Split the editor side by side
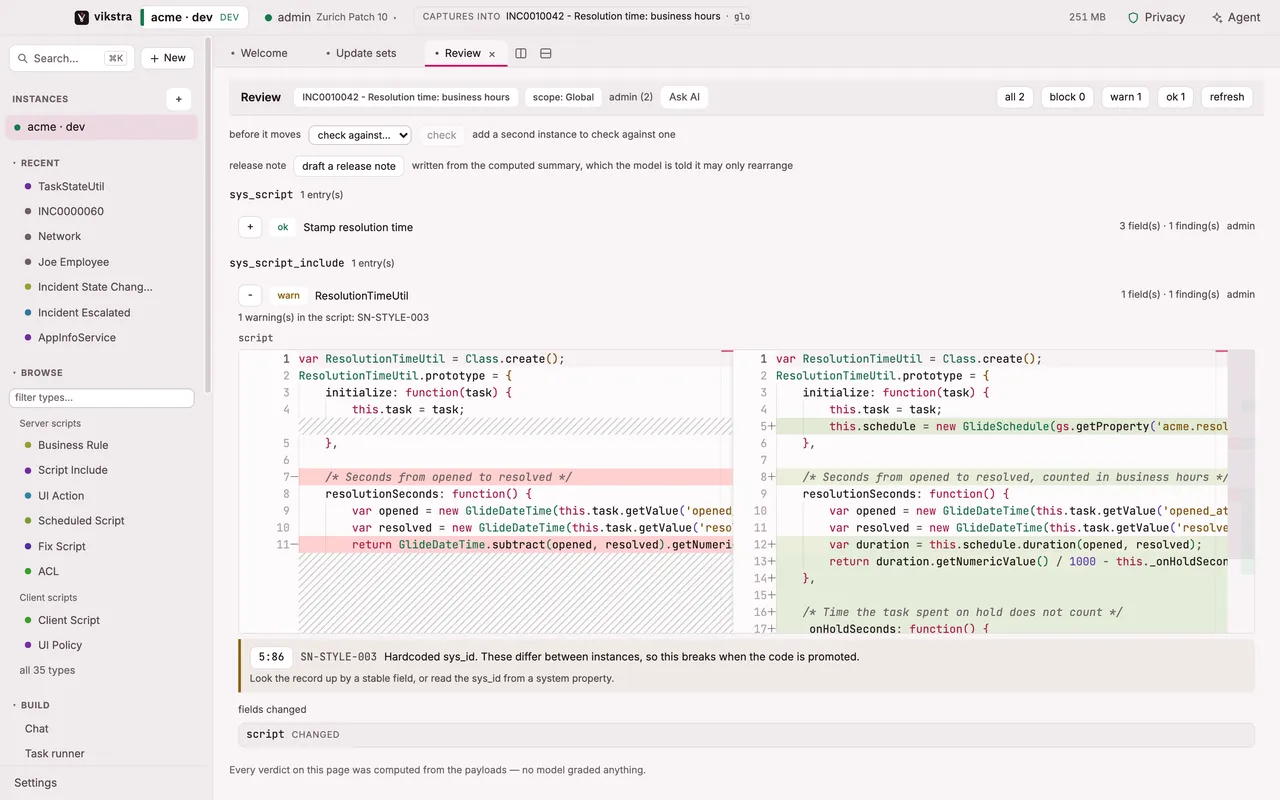1280x800 pixels. coord(521,53)
